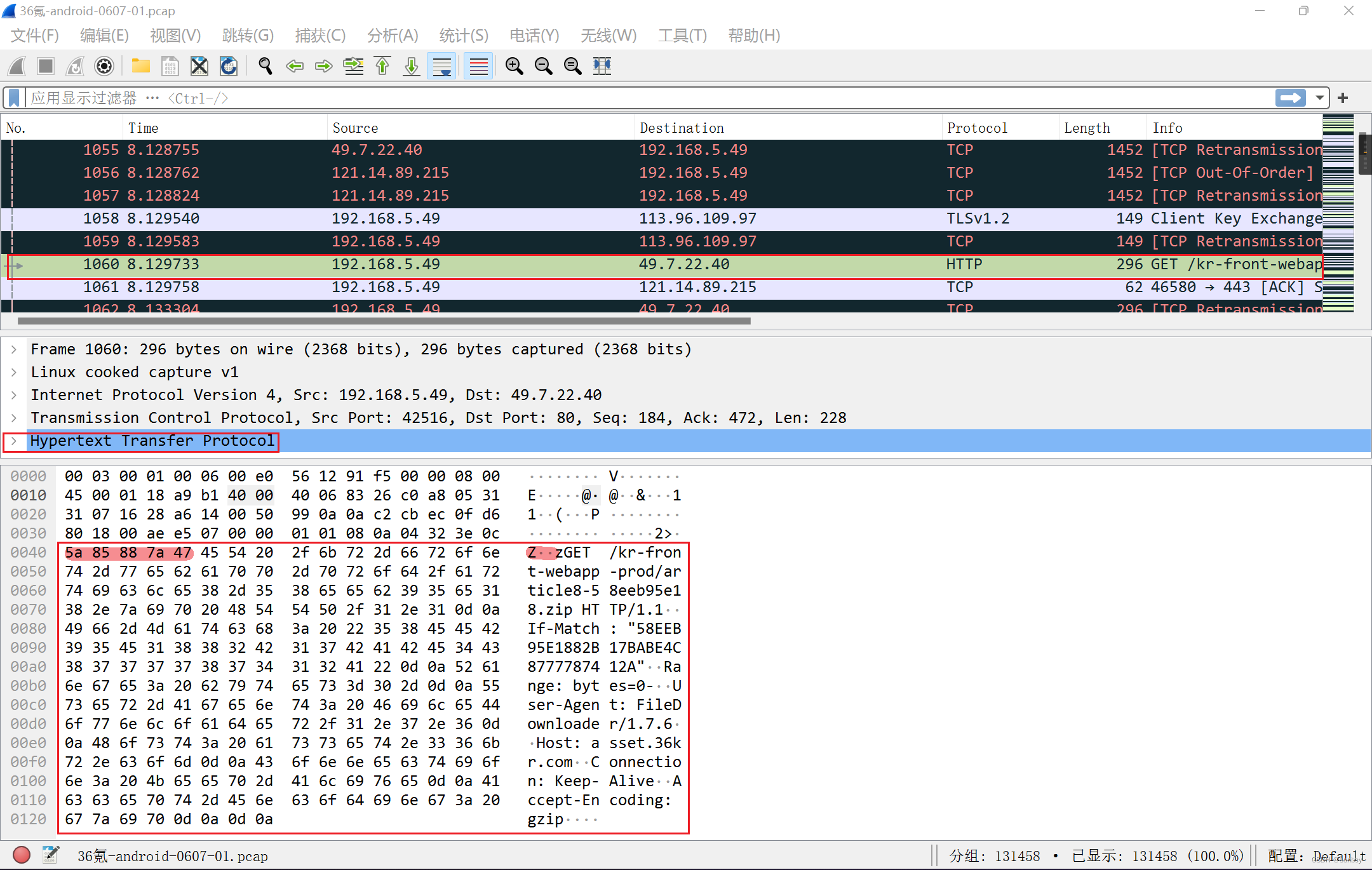Add a new filter button with the plus sign

pos(1343,97)
